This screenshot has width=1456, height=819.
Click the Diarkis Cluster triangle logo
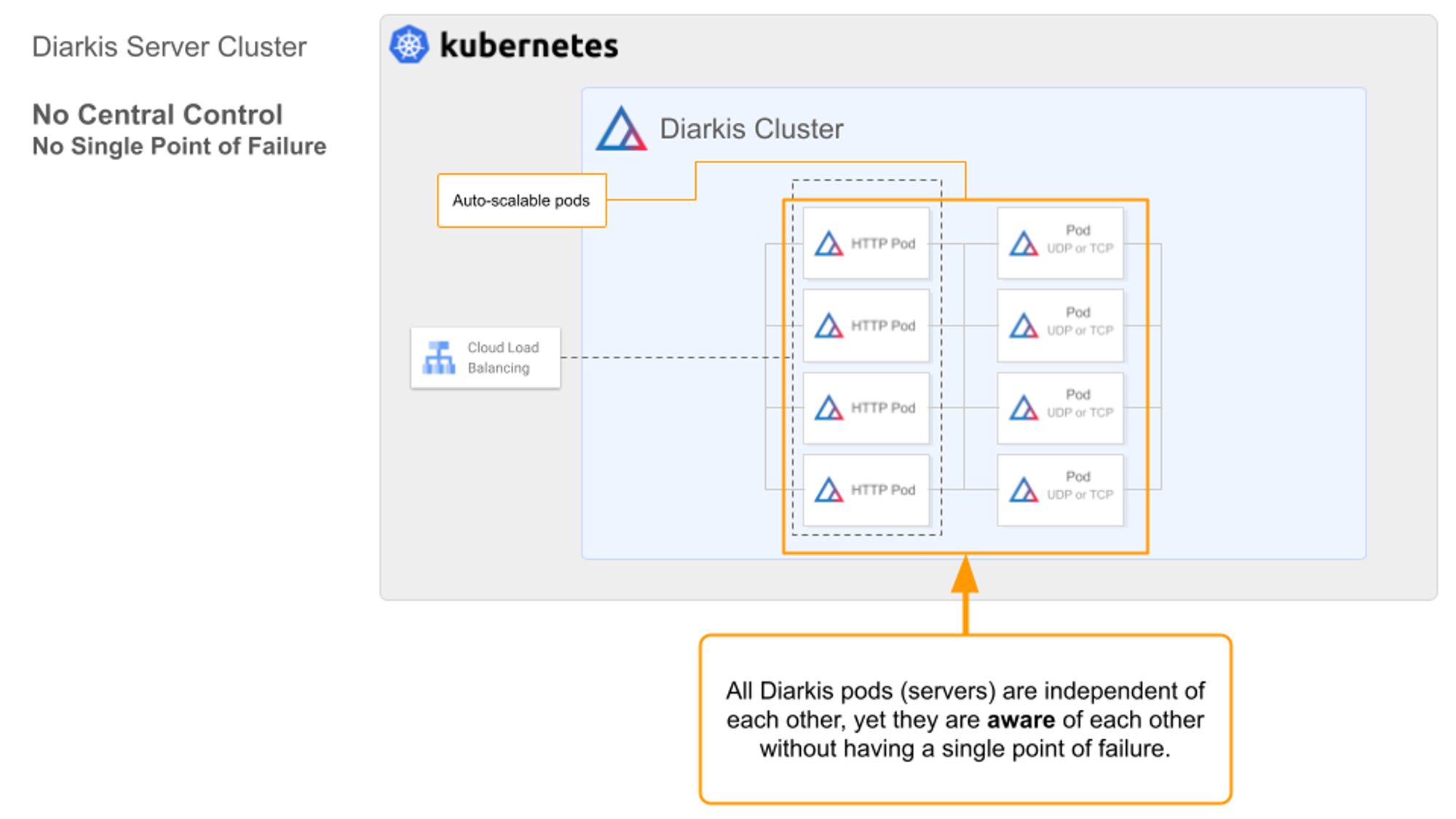click(x=620, y=130)
